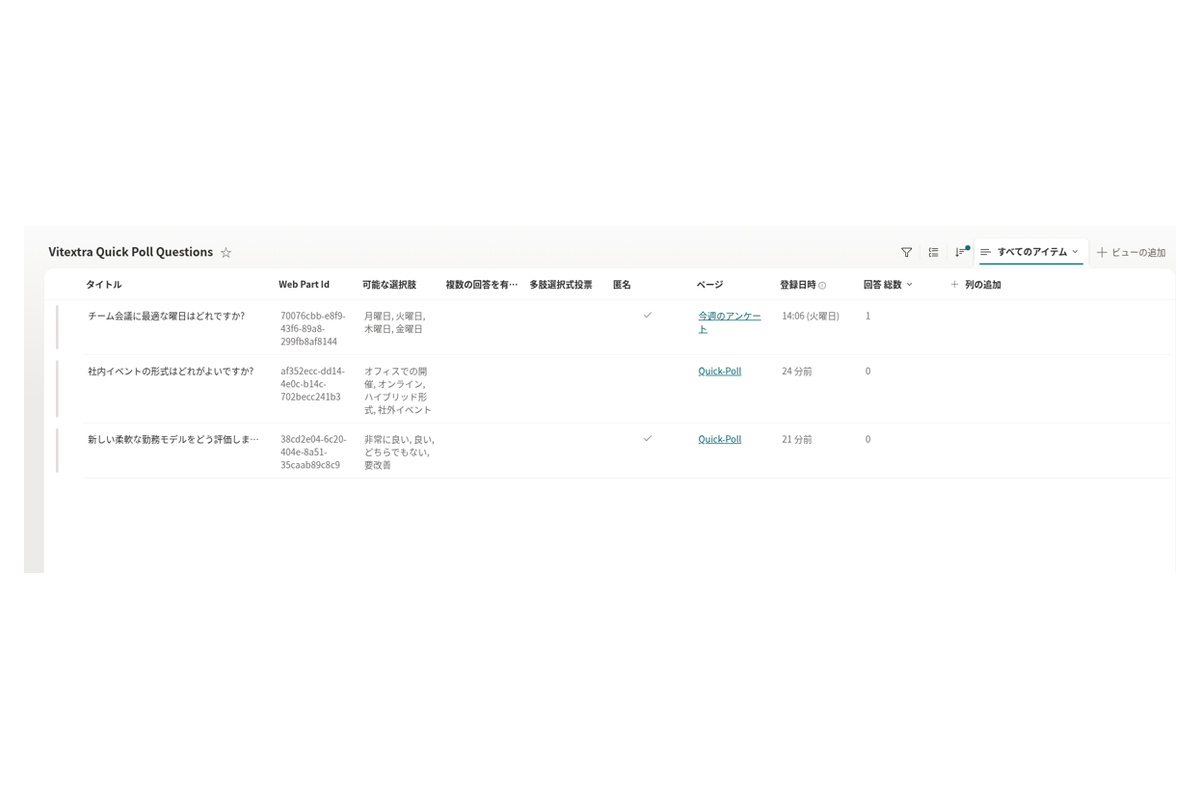This screenshot has height=800, width=1200.
Task: Open the filter pane with the funnel icon
Action: click(906, 253)
